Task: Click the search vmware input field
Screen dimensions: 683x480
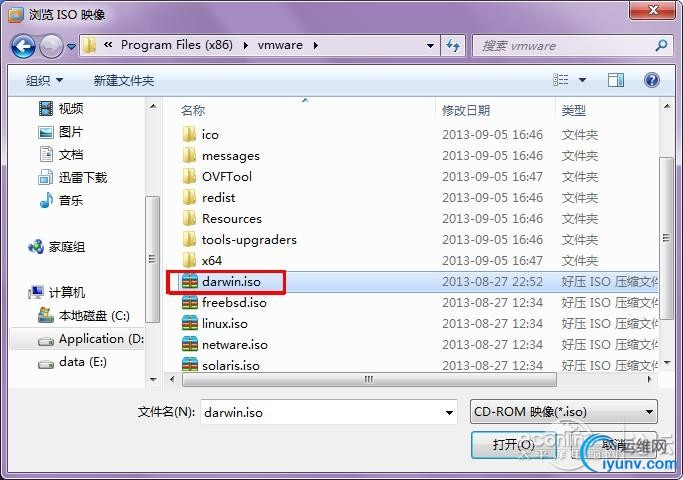Action: coord(564,46)
